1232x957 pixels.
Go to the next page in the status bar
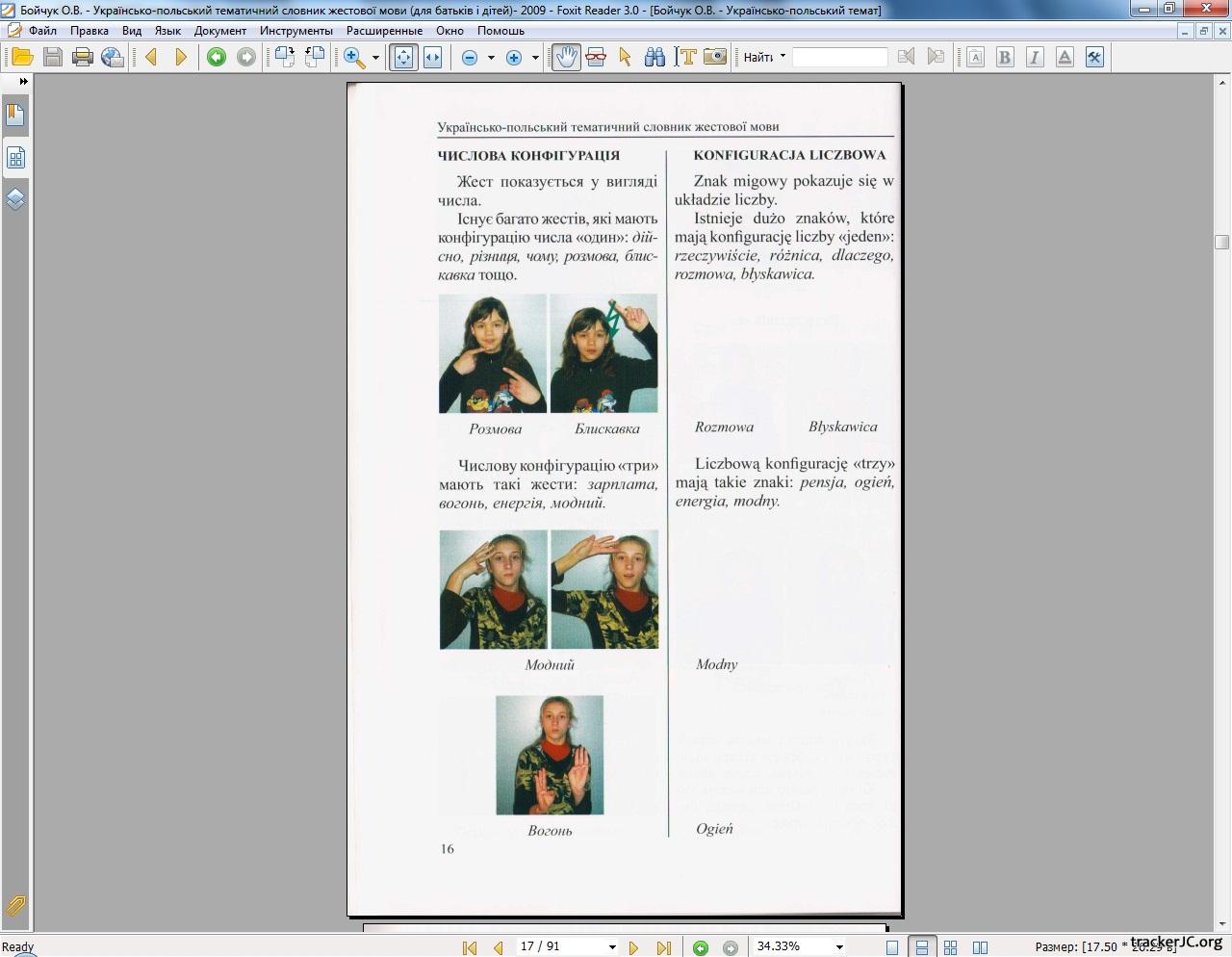point(633,947)
